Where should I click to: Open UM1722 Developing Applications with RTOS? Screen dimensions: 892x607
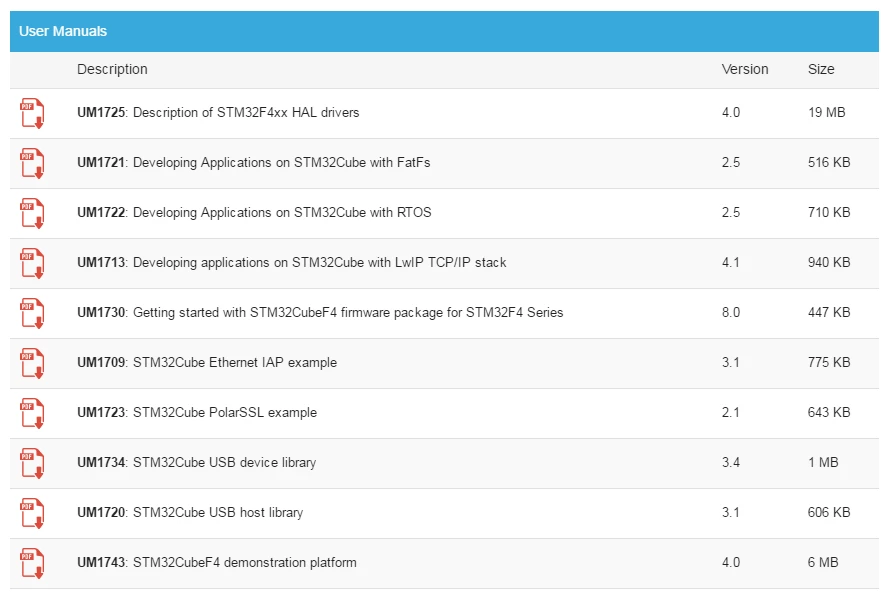pyautogui.click(x=254, y=213)
